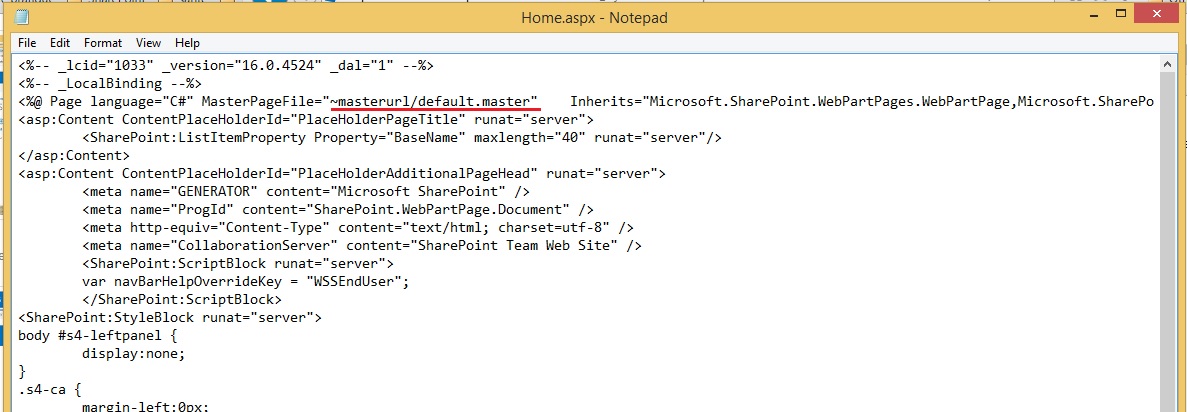The image size is (1187, 412).
Task: Click the ".s4-ca {" line
Action: (x=50, y=390)
